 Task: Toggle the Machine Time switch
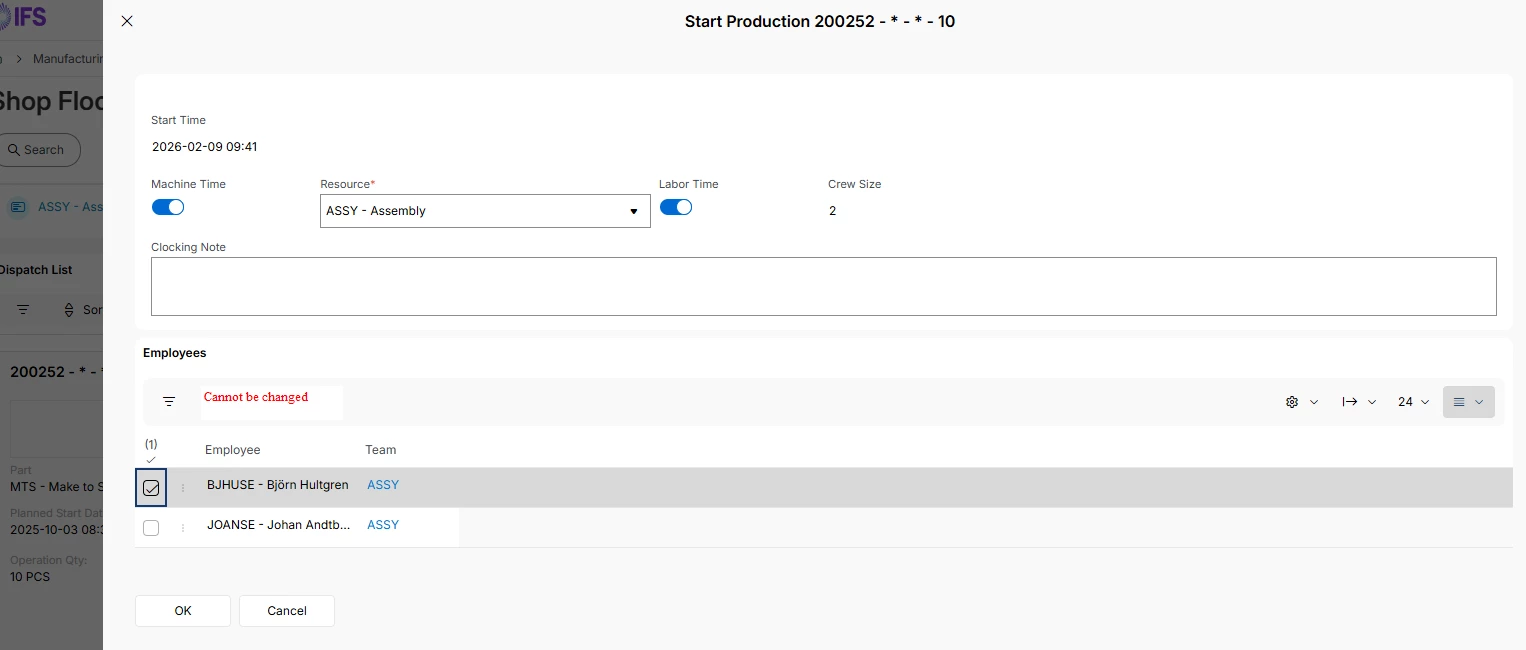tap(168, 207)
